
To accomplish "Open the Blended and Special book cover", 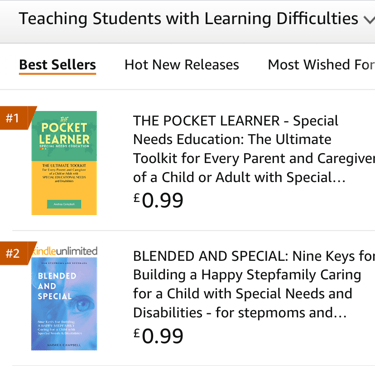I will point(64,304).
